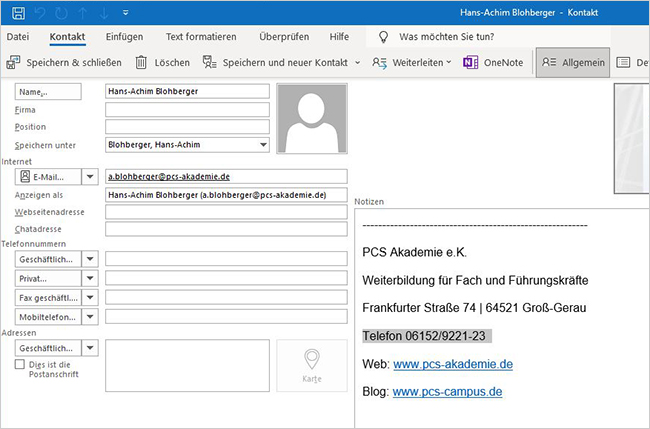Open the Text formatieren tab
The width and height of the screenshot is (650, 429).
(201, 36)
